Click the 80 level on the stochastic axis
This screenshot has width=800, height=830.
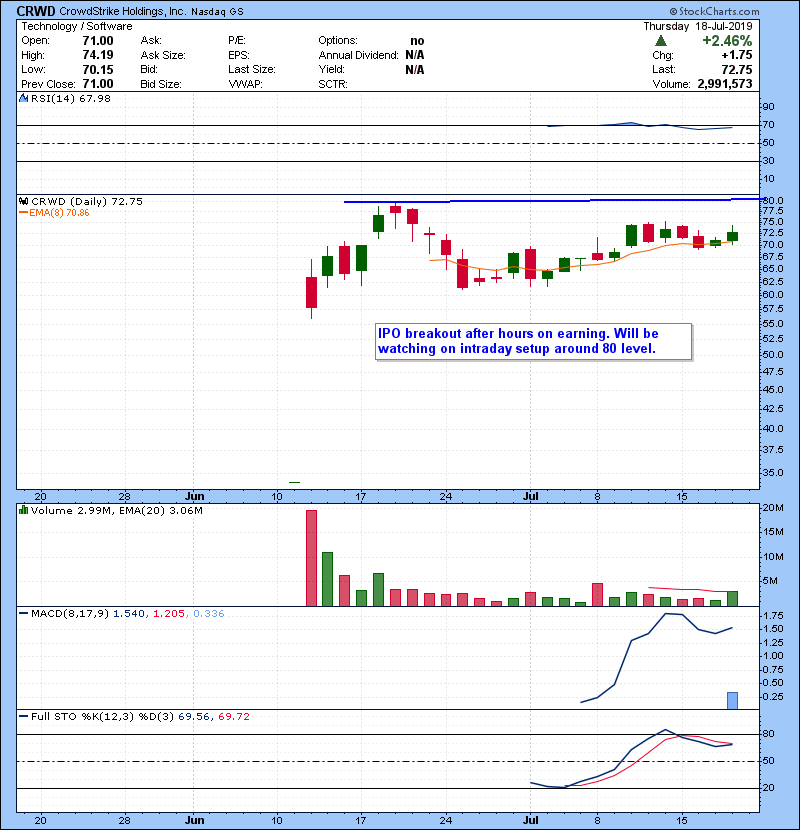768,734
